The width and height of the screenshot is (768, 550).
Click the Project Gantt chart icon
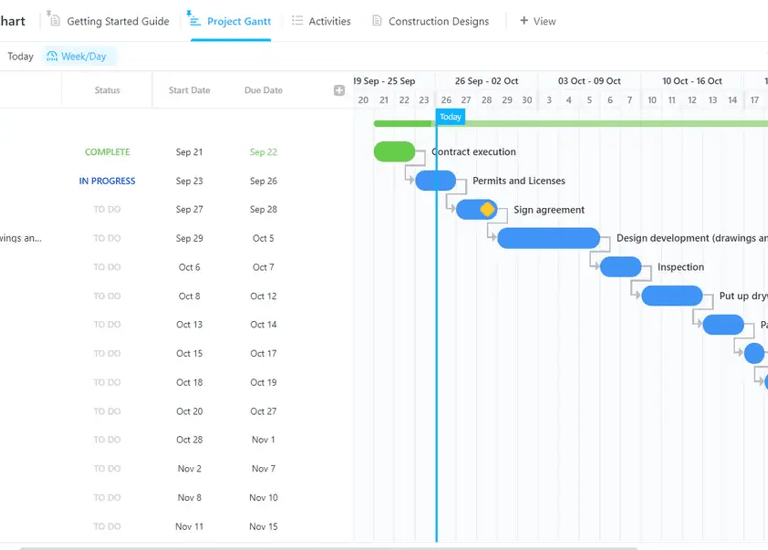(194, 21)
